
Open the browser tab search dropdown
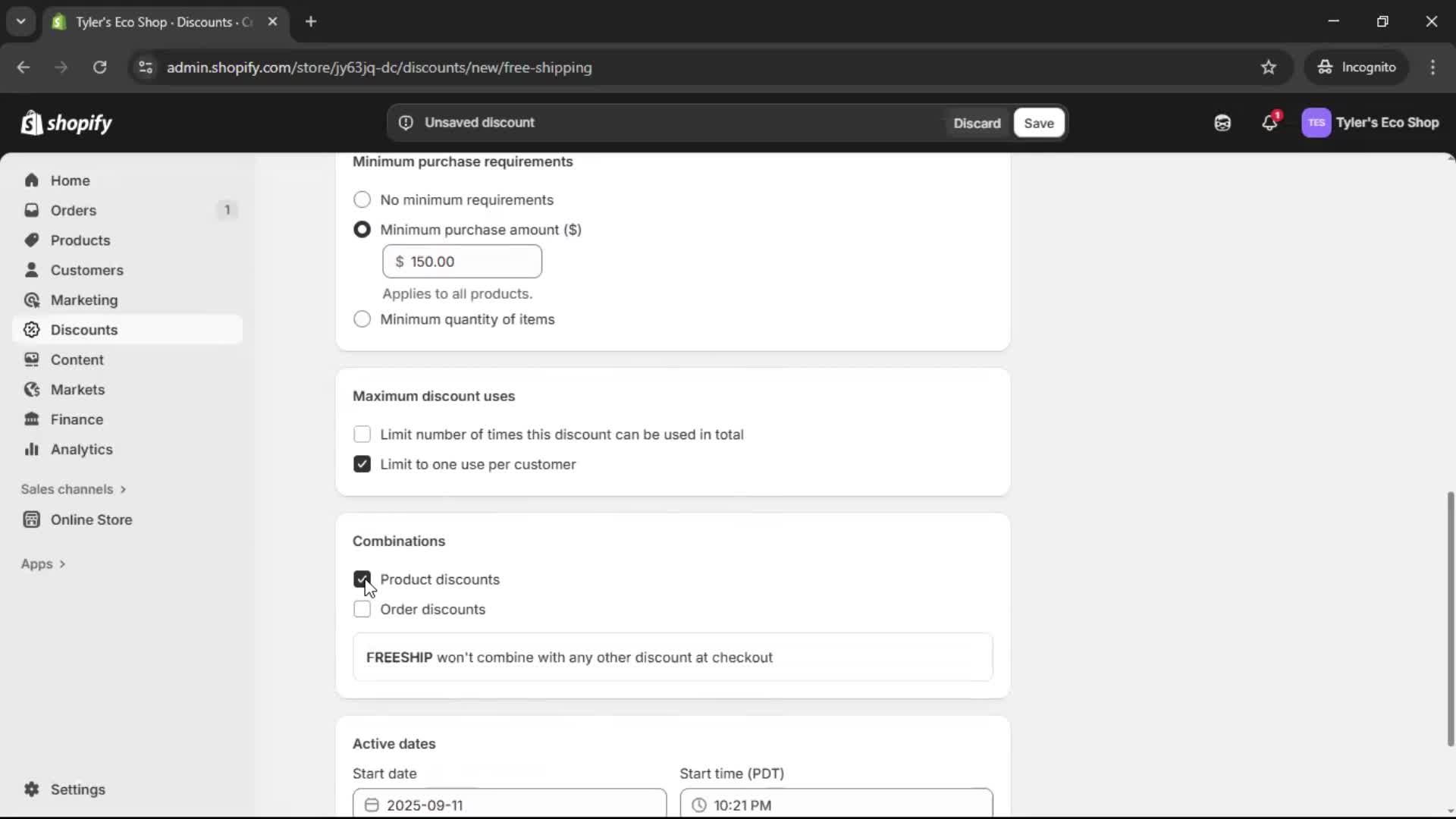pyautogui.click(x=20, y=21)
